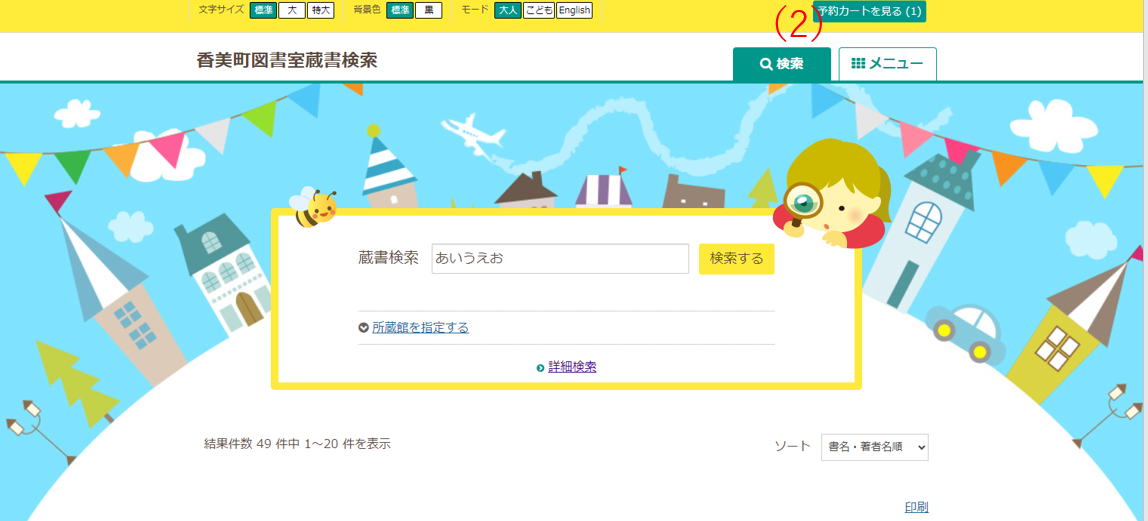Screen dimensions: 1148x521
Task: Choose 黒 background color
Action: click(x=428, y=11)
